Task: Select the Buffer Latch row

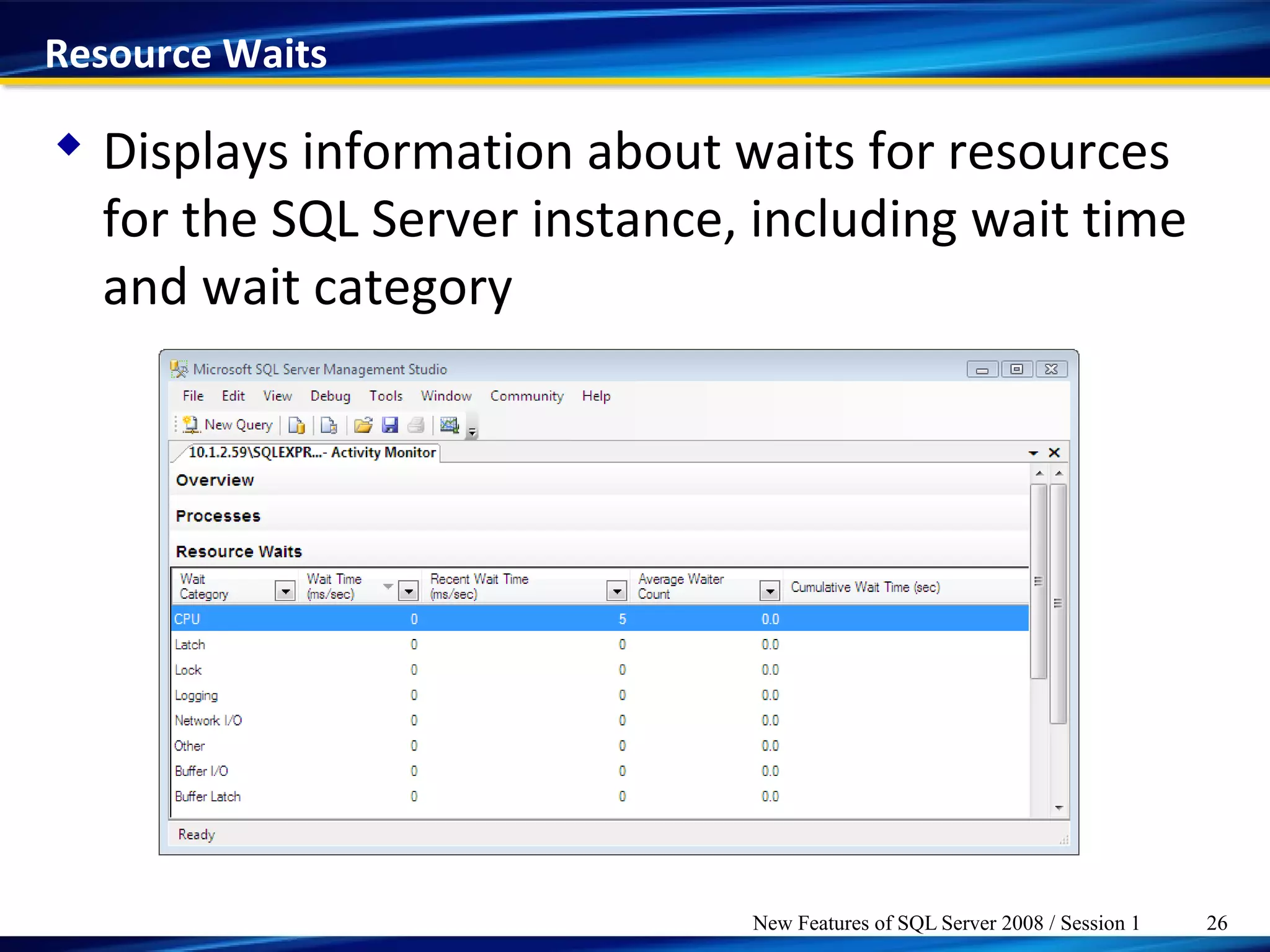Action: click(600, 796)
